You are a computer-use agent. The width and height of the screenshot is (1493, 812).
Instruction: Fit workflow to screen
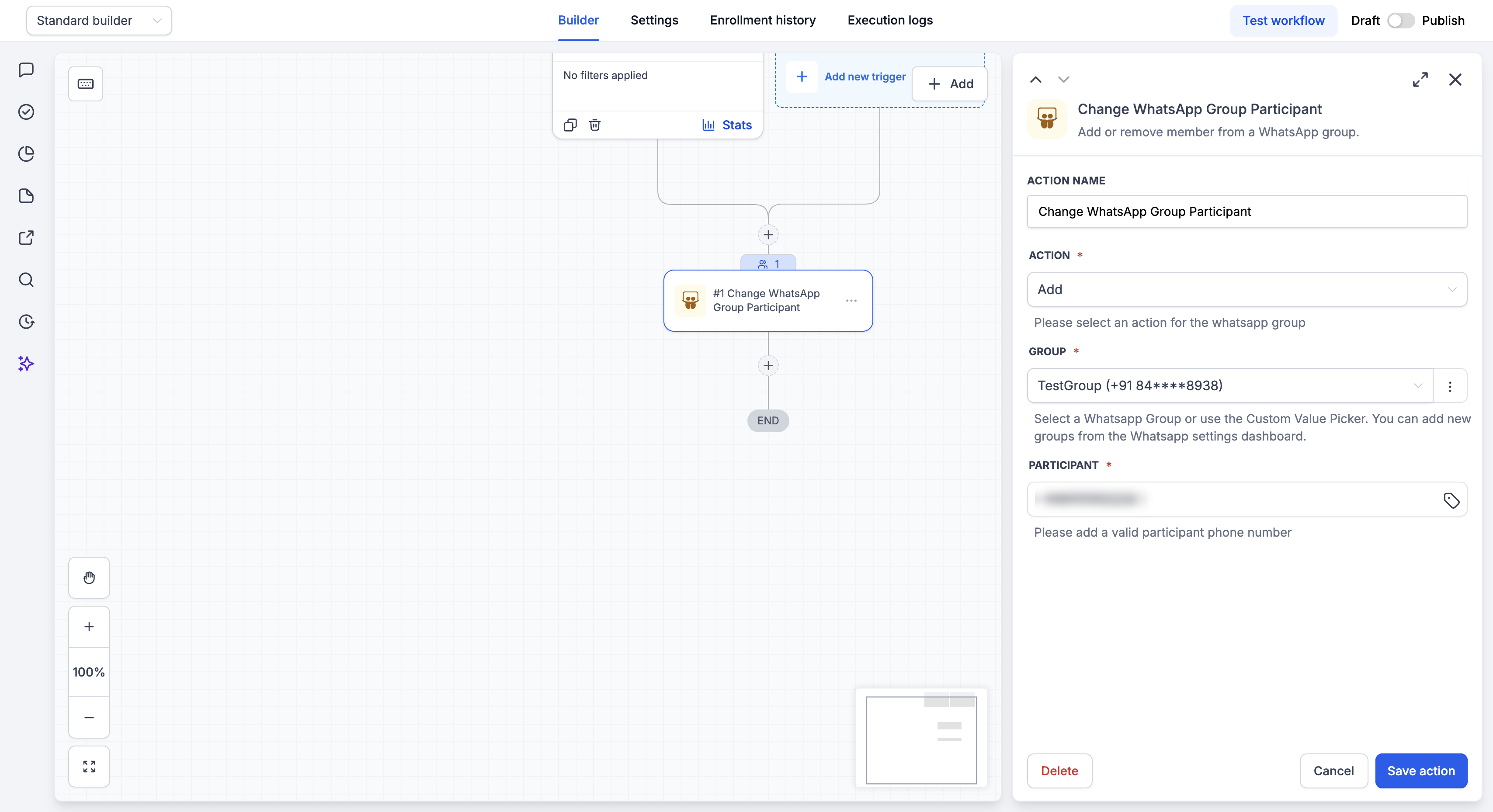click(89, 767)
